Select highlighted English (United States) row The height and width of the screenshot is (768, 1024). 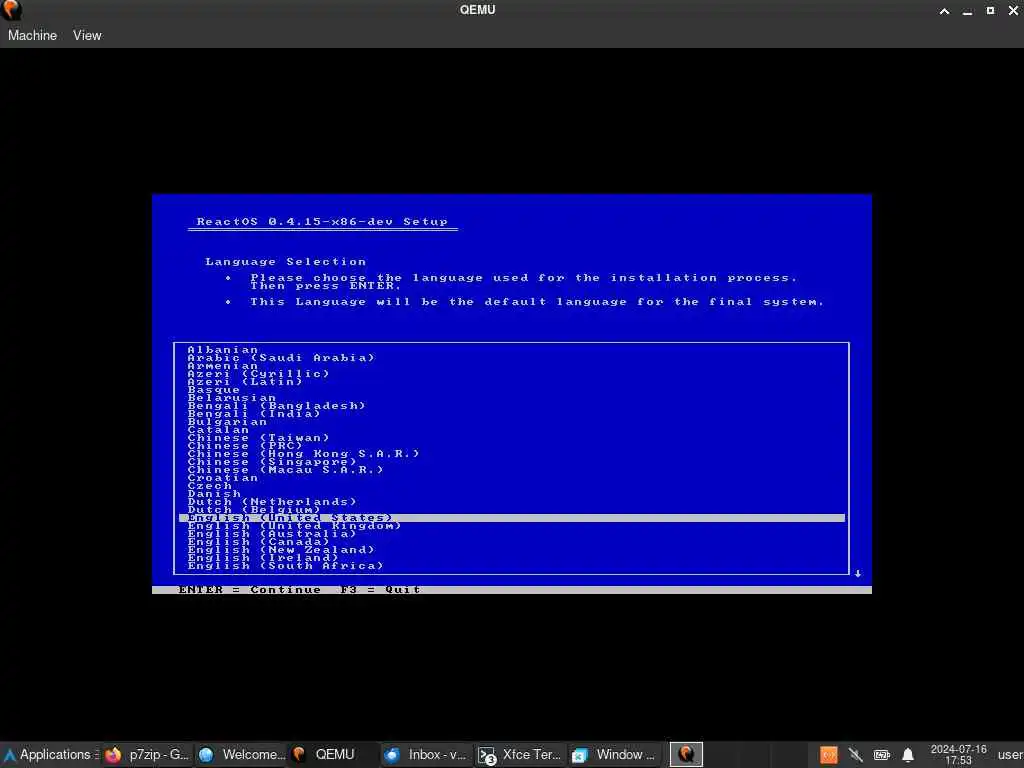click(512, 518)
